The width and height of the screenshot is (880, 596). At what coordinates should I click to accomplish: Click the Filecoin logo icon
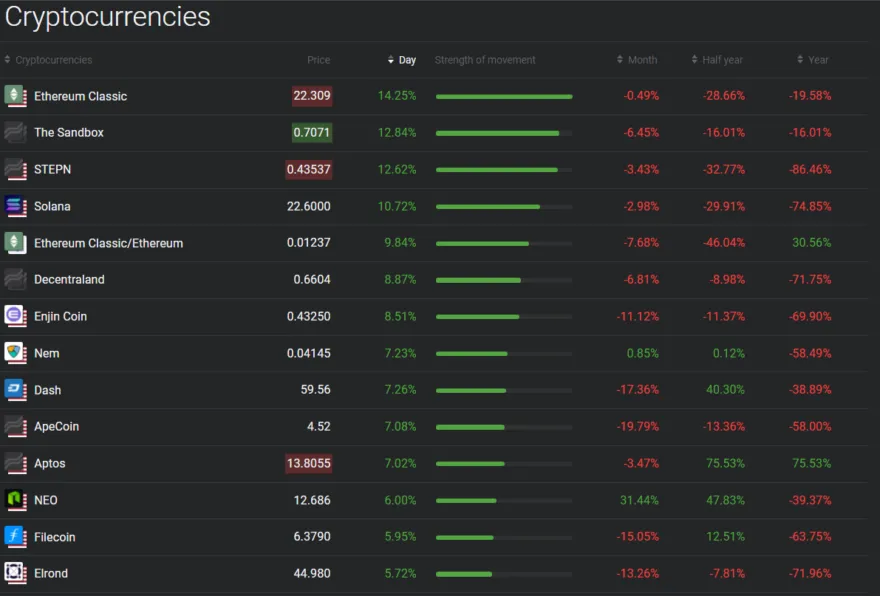[x=15, y=537]
